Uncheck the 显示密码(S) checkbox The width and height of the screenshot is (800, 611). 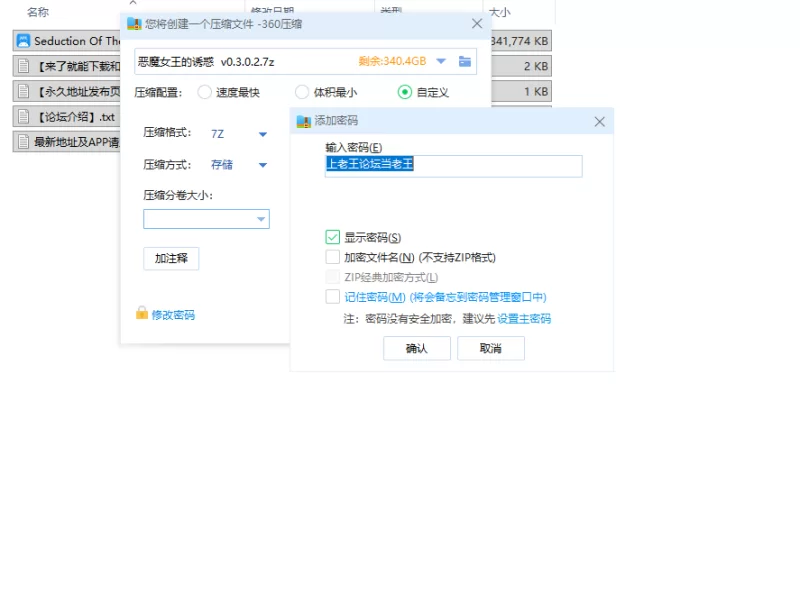pyautogui.click(x=332, y=237)
